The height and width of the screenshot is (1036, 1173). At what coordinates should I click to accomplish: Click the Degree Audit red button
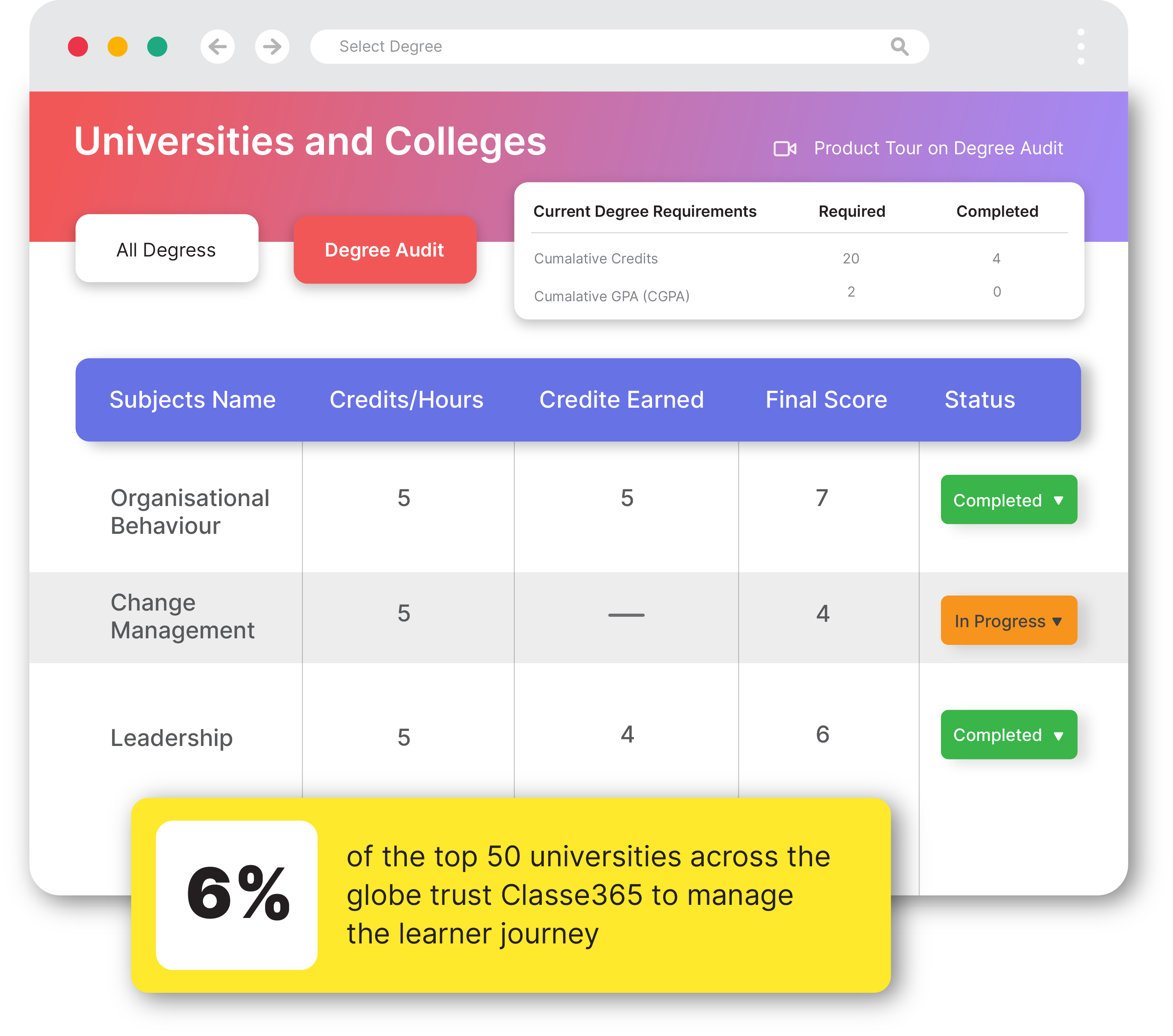click(384, 250)
